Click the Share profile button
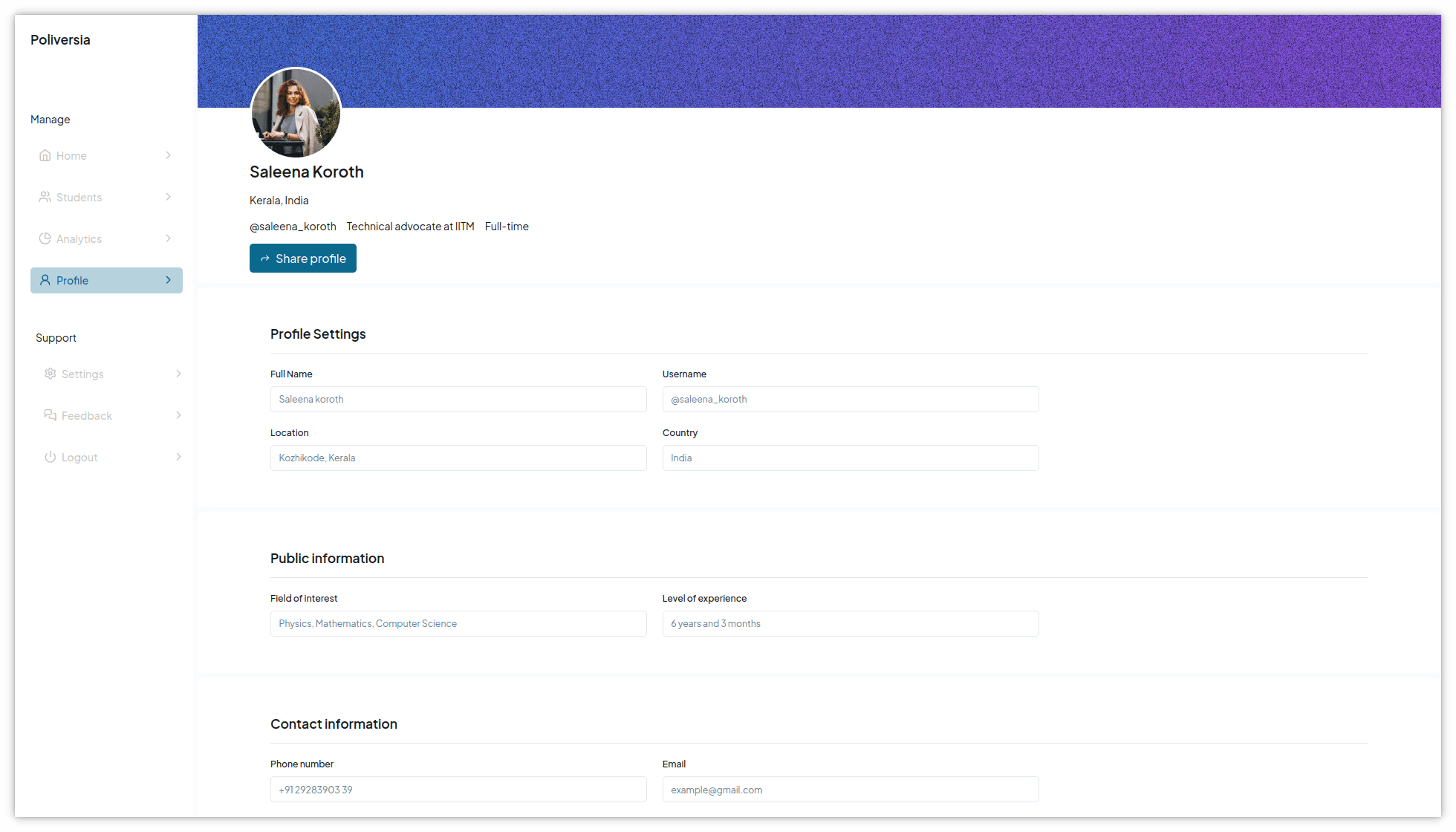The height and width of the screenshot is (832, 1456). click(x=303, y=259)
